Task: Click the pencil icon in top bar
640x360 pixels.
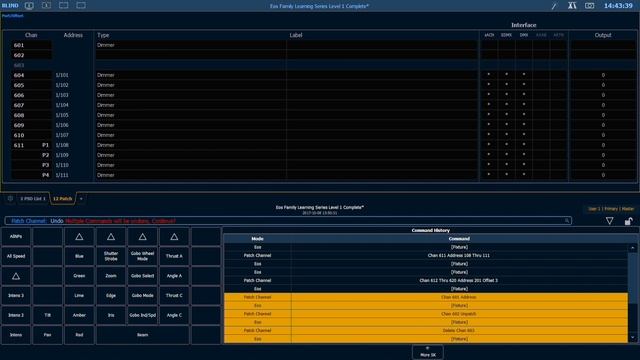Action: (554, 6)
